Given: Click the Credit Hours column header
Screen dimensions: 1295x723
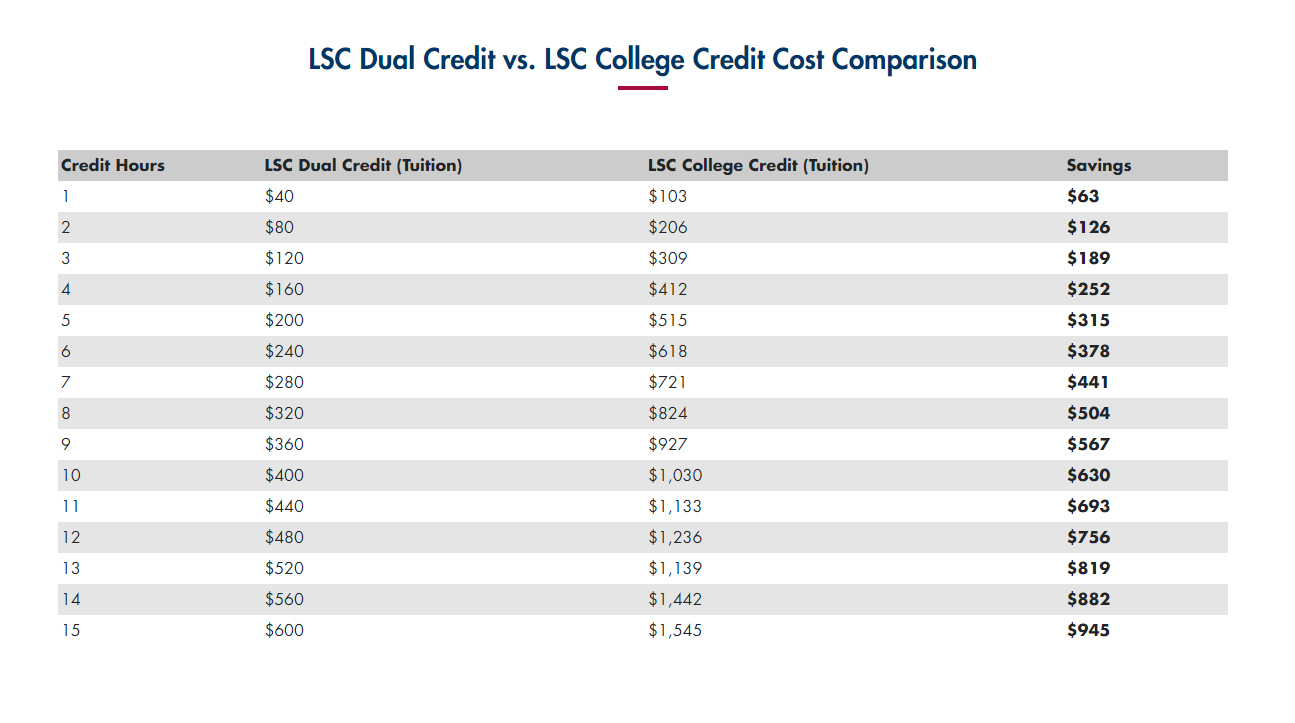Looking at the screenshot, I should point(113,166).
